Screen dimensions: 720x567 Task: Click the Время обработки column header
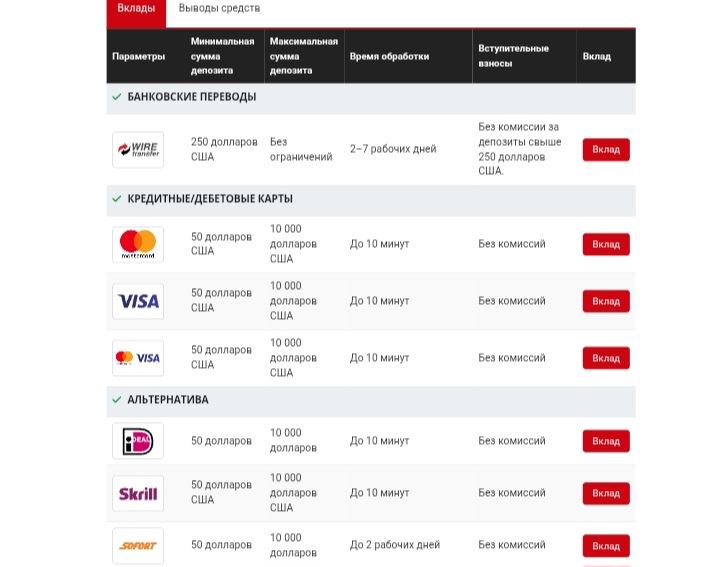[x=389, y=56]
